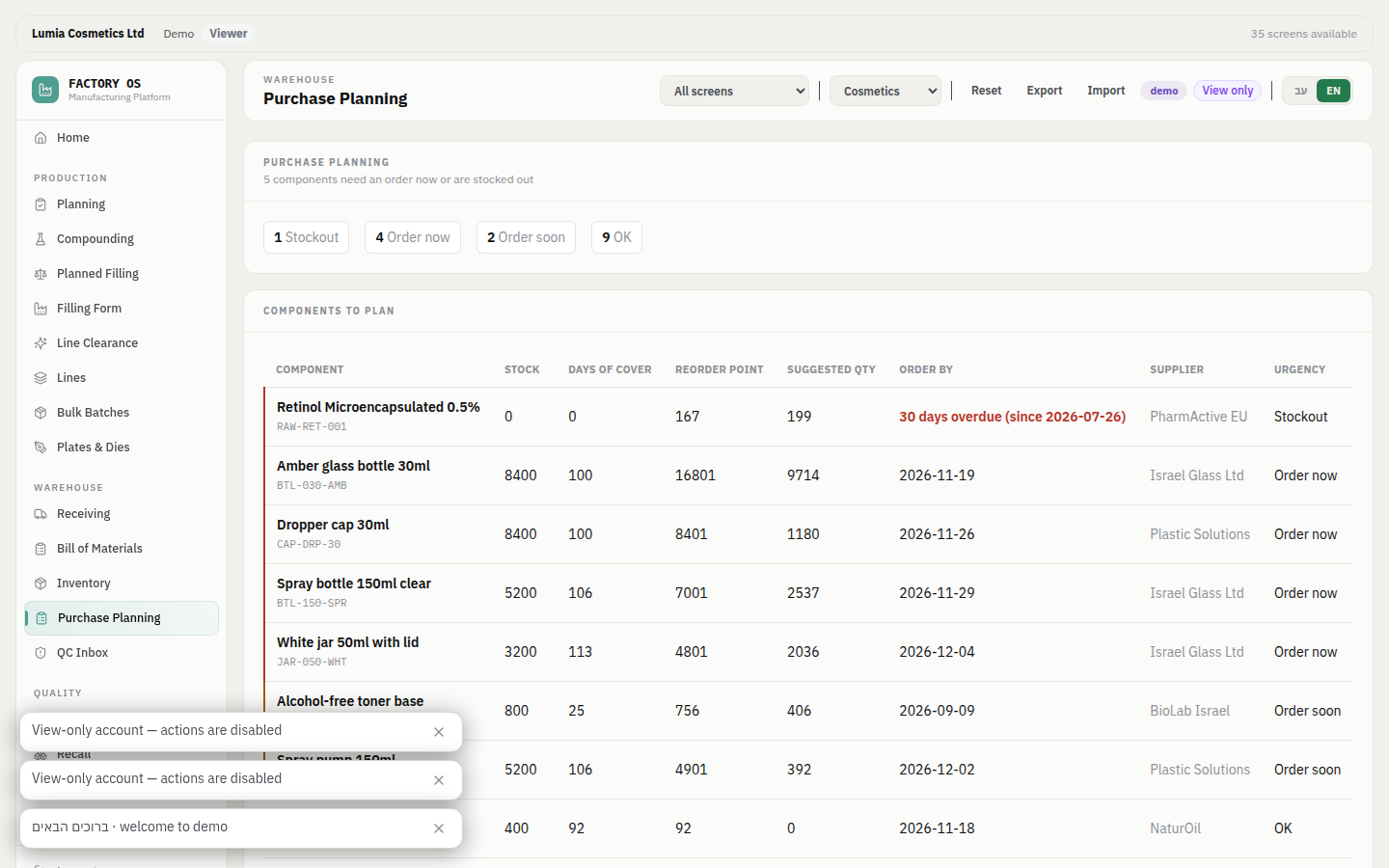Click the Inventory package icon
The height and width of the screenshot is (868, 1389).
tap(41, 583)
